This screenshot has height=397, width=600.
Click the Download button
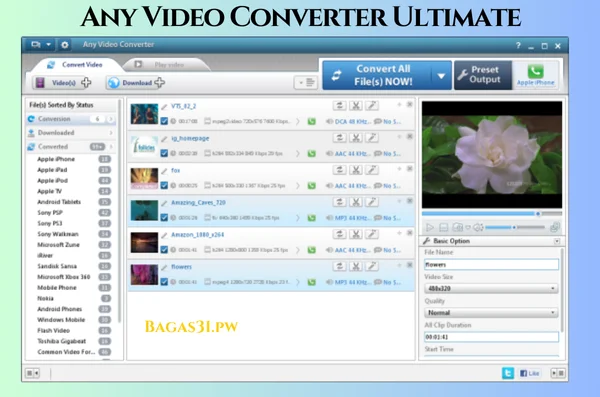click(136, 83)
